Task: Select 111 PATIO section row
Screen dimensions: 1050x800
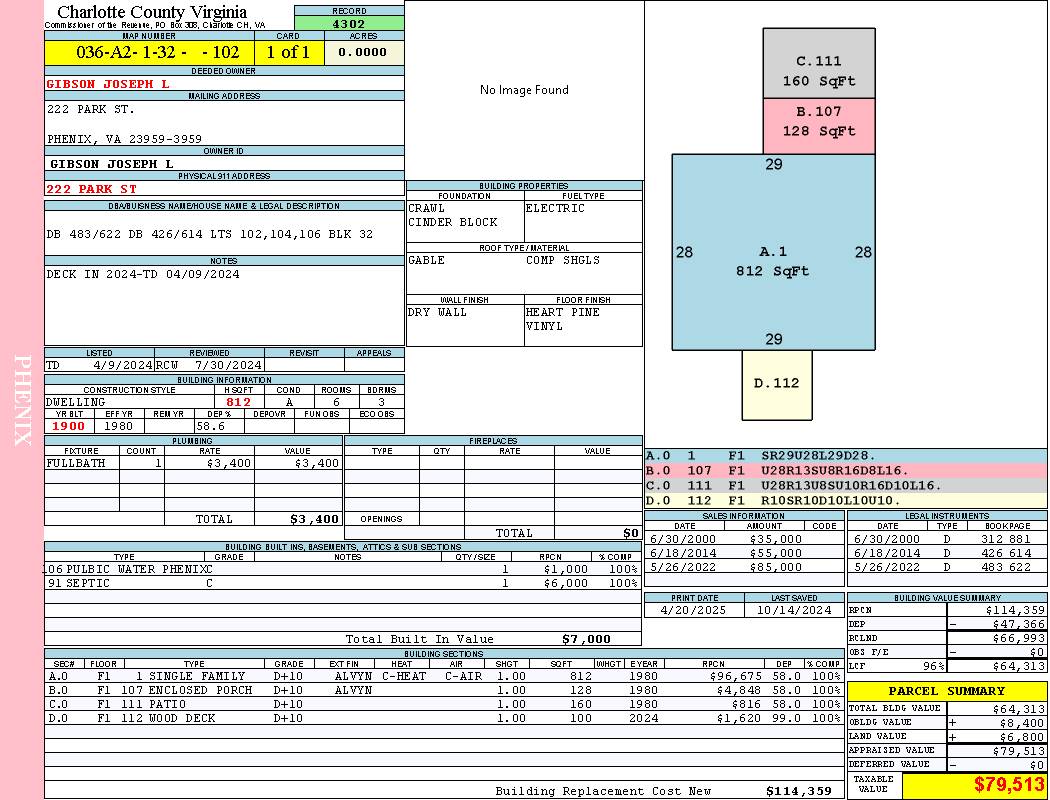Action: (444, 704)
